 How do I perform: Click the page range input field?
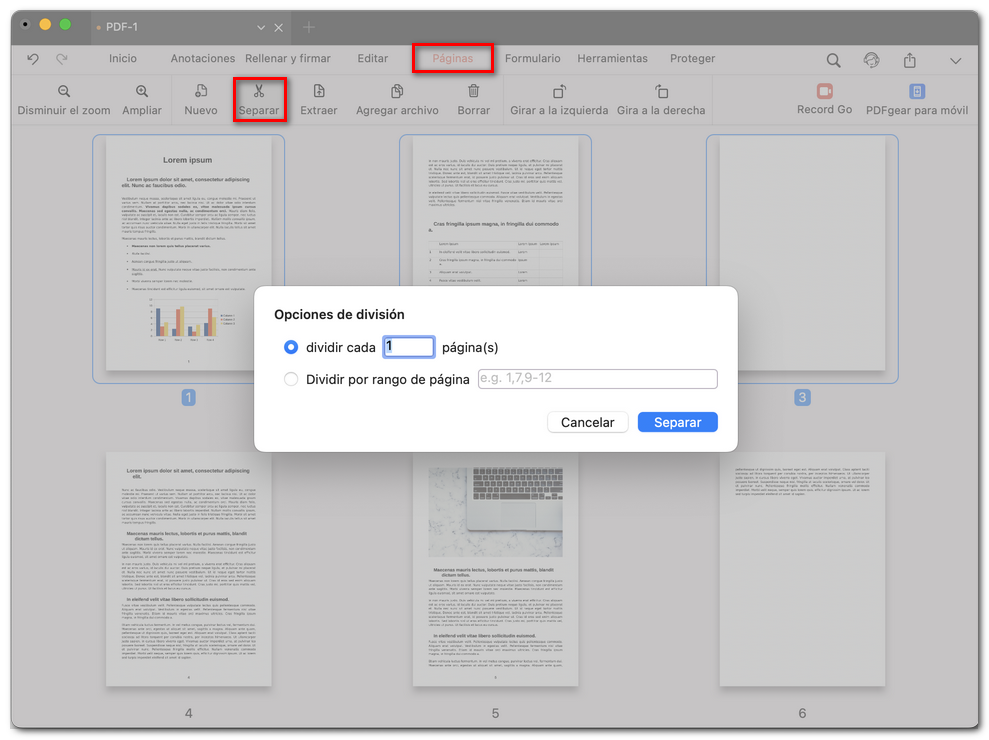[597, 379]
